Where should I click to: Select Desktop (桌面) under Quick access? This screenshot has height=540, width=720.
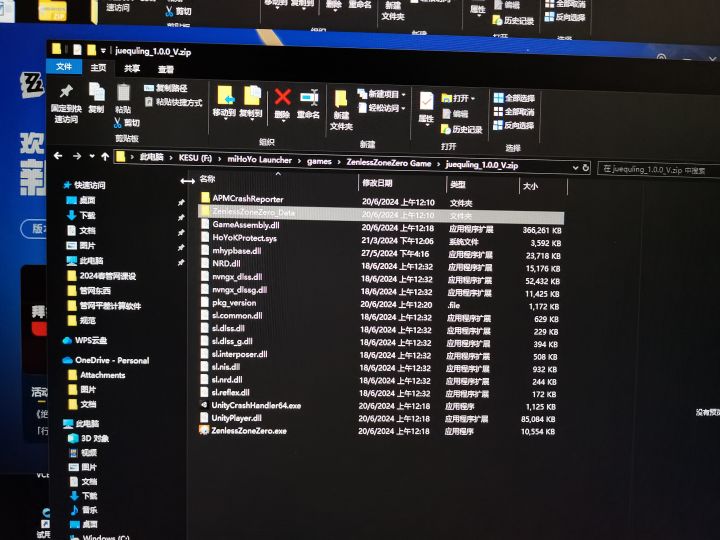click(x=81, y=200)
